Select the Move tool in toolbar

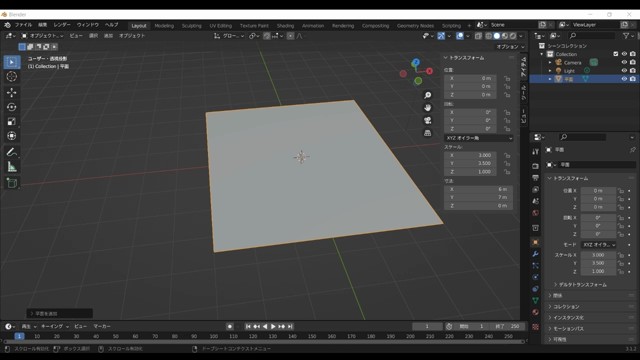pyautogui.click(x=11, y=93)
